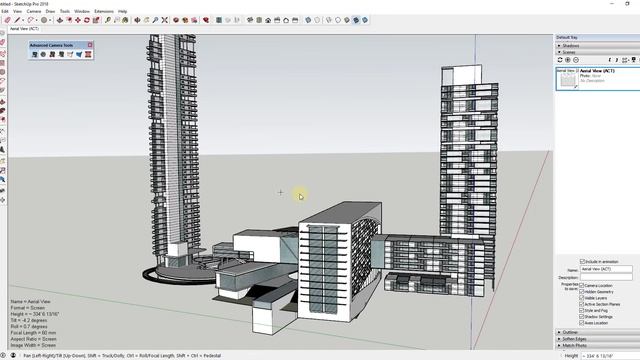Click first icon in Advanced Camera Tools
640x360 pixels.
click(35, 54)
